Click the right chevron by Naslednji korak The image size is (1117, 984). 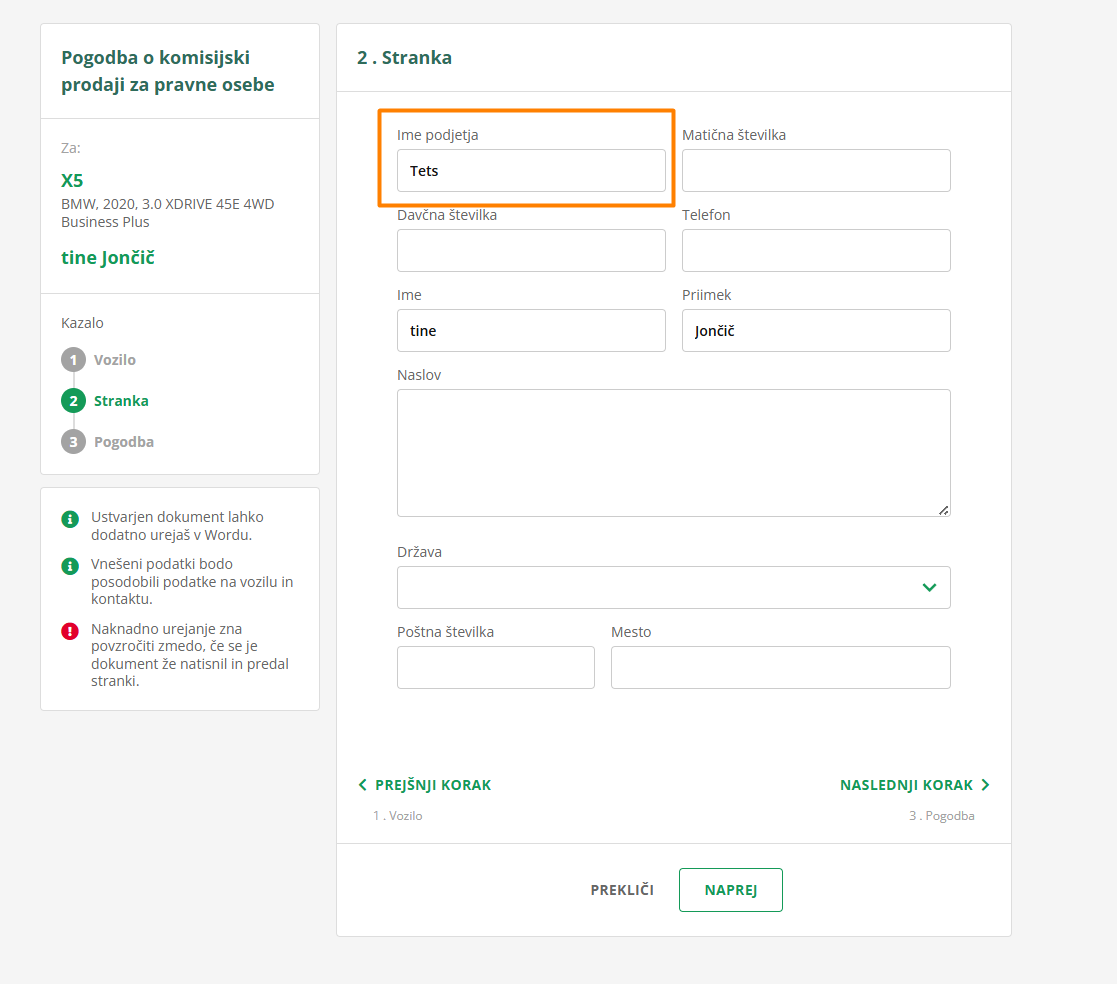985,785
